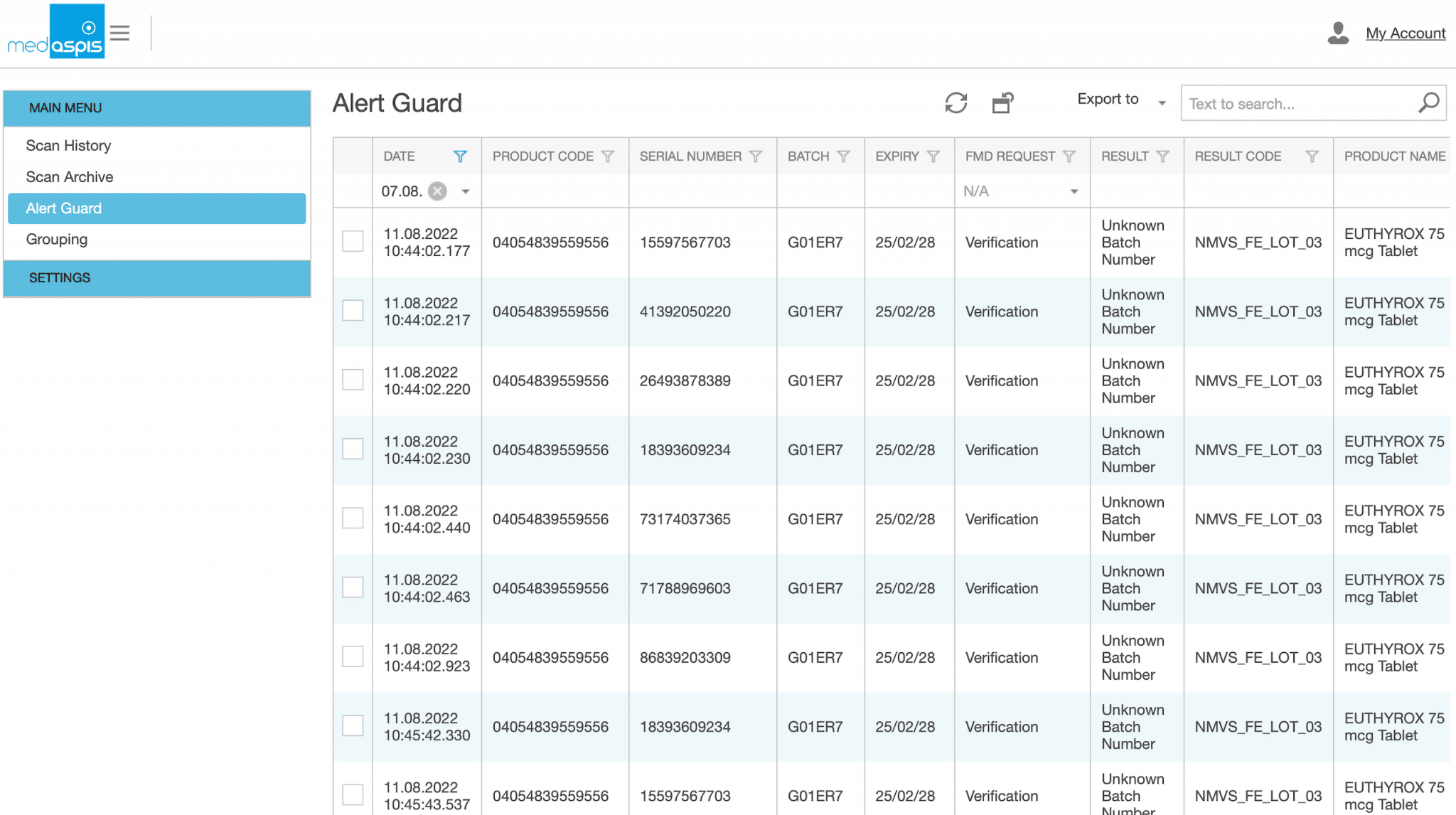Open the Result Code column filter
Screen dimensions: 1456x815
[x=1312, y=156]
